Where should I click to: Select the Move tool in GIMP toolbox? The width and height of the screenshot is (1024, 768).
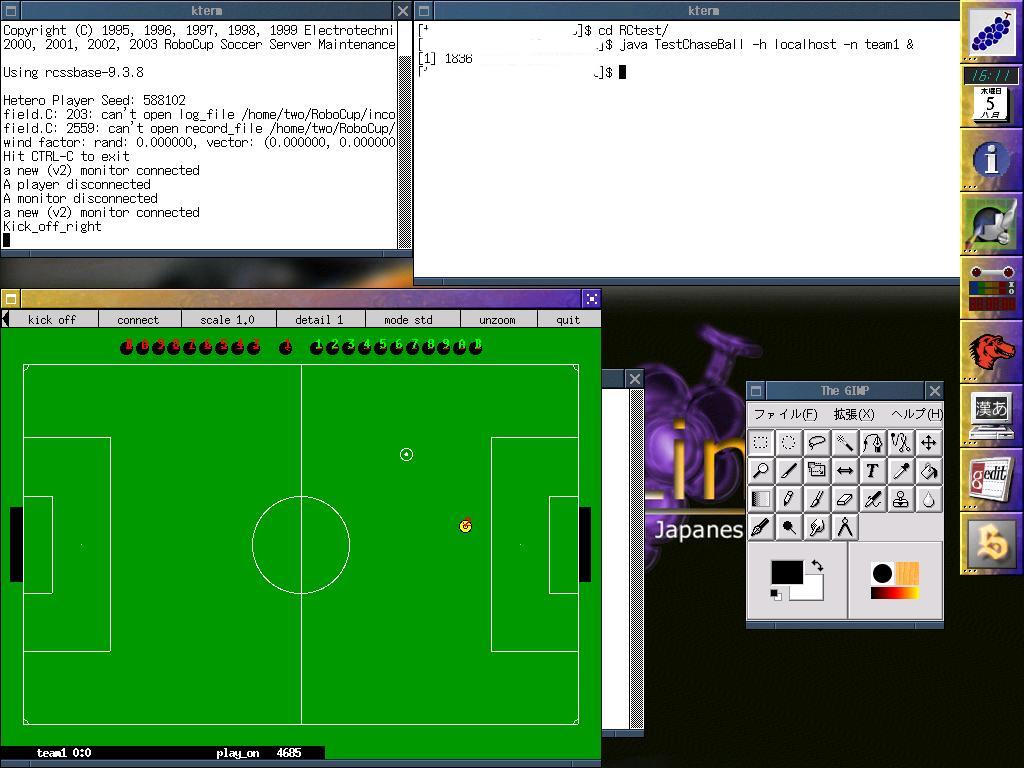coord(929,443)
